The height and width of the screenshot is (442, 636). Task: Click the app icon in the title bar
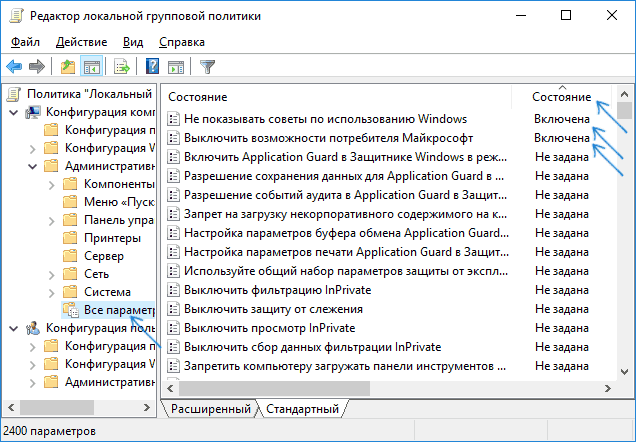pos(17,16)
